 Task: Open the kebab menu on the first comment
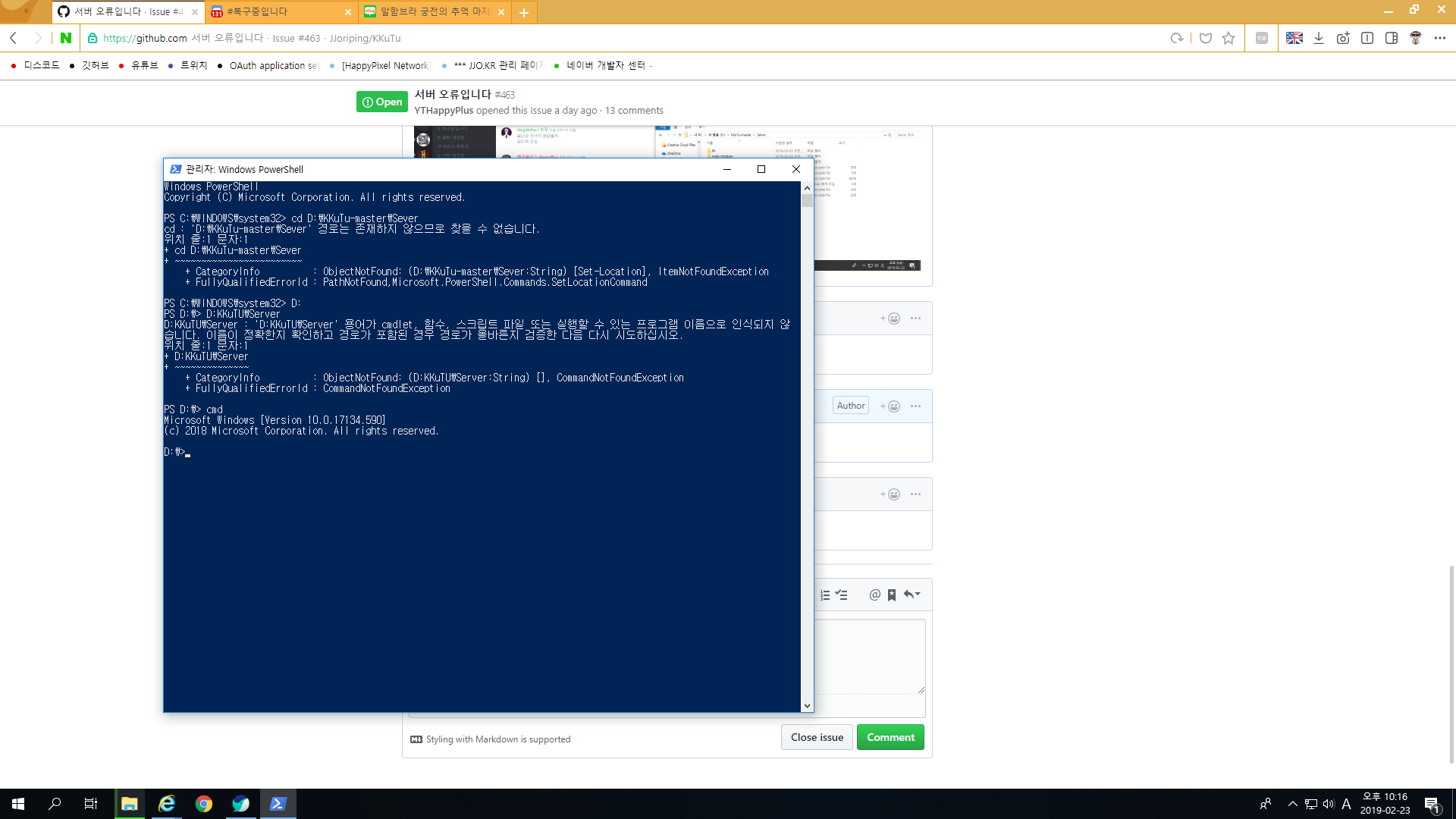coord(914,318)
